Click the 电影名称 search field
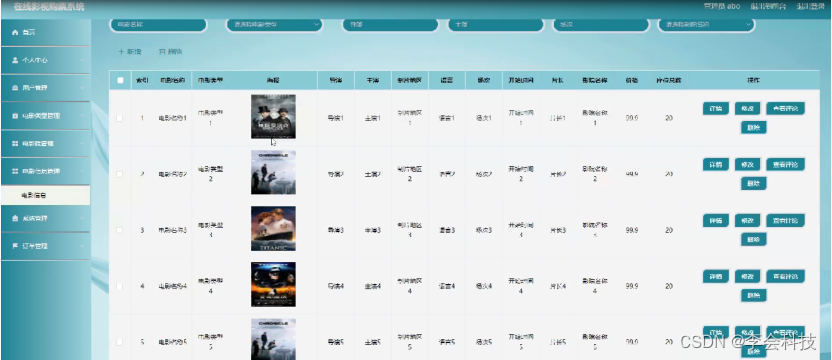832x360 pixels. tap(158, 24)
